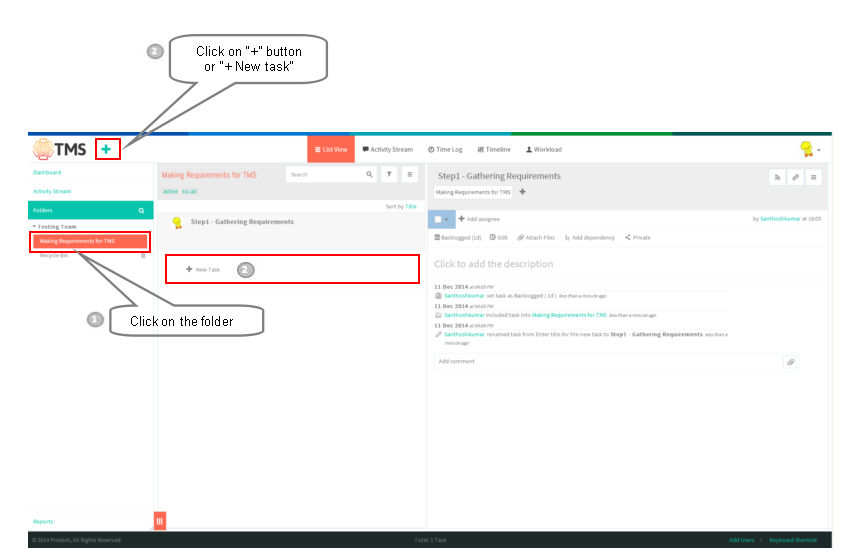
Task: Click the TMS logo
Action: point(59,149)
